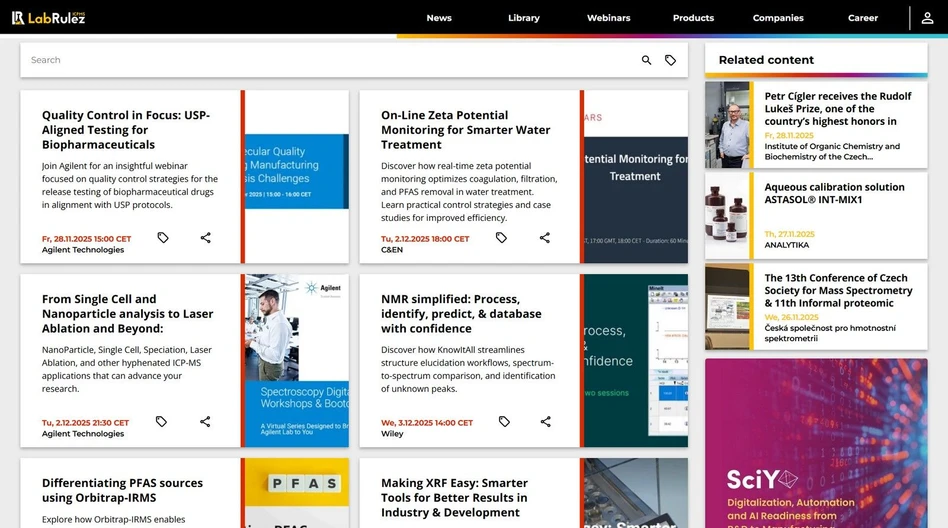The width and height of the screenshot is (948, 528).
Task: Click tag icon on Quality Control webinar card
Action: 163,238
